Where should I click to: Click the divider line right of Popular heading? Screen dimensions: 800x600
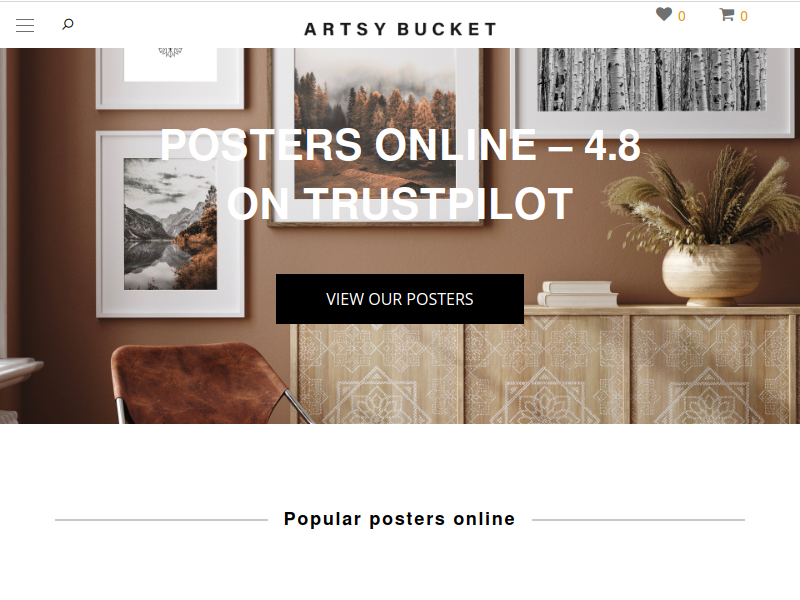638,520
